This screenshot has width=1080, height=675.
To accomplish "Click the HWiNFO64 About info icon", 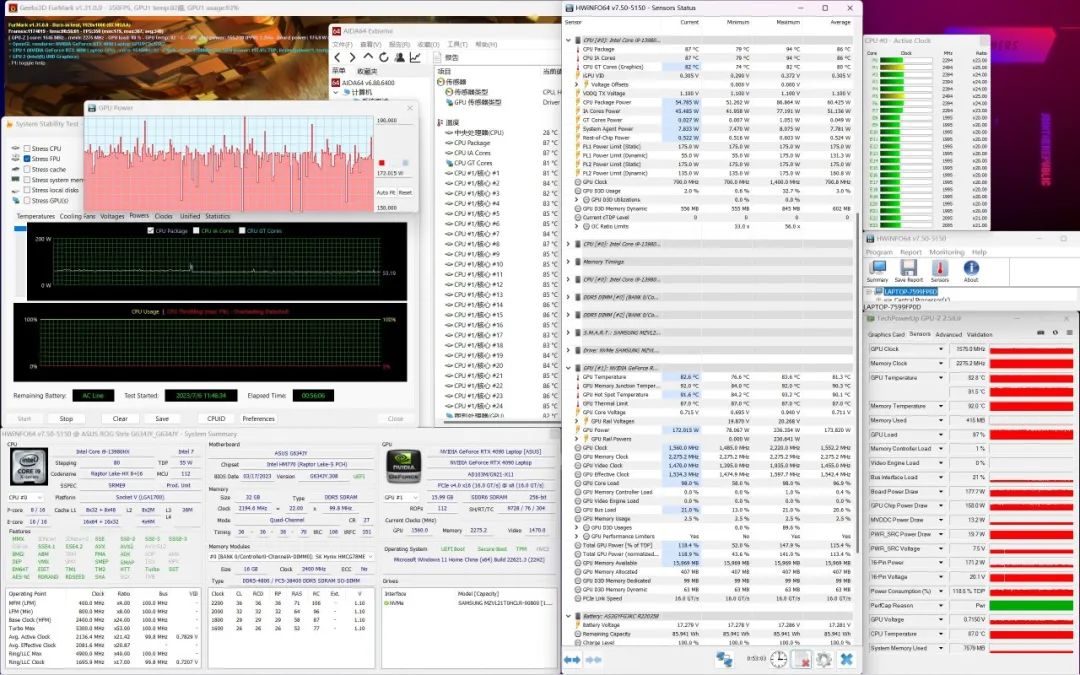I will click(970, 269).
